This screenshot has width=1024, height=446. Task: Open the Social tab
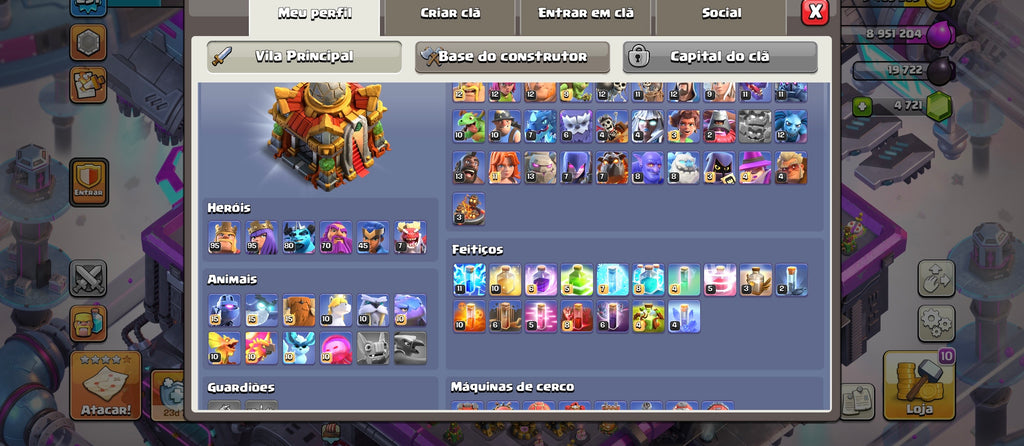coord(721,15)
